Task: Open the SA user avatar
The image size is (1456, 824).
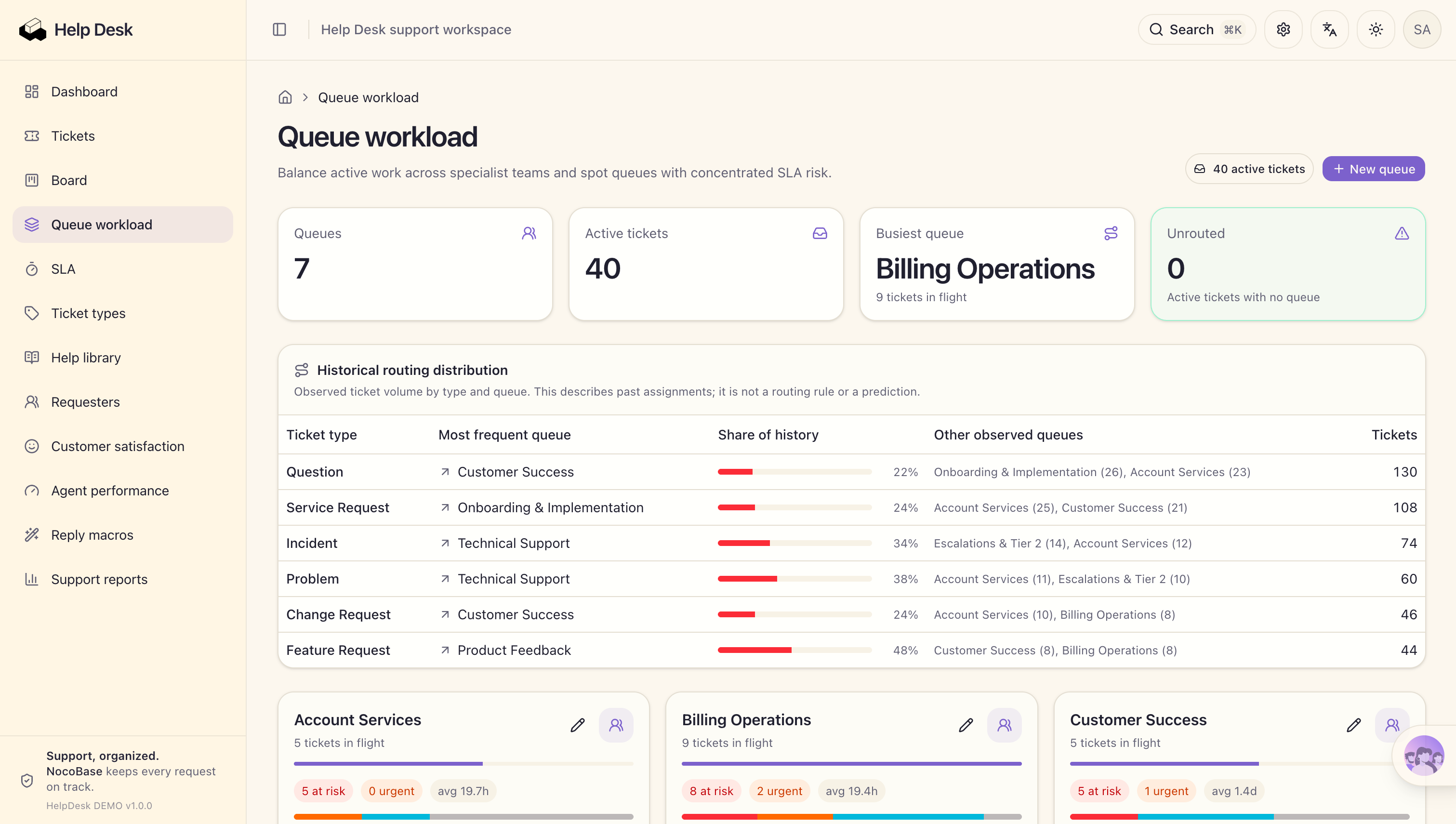Action: click(x=1421, y=29)
